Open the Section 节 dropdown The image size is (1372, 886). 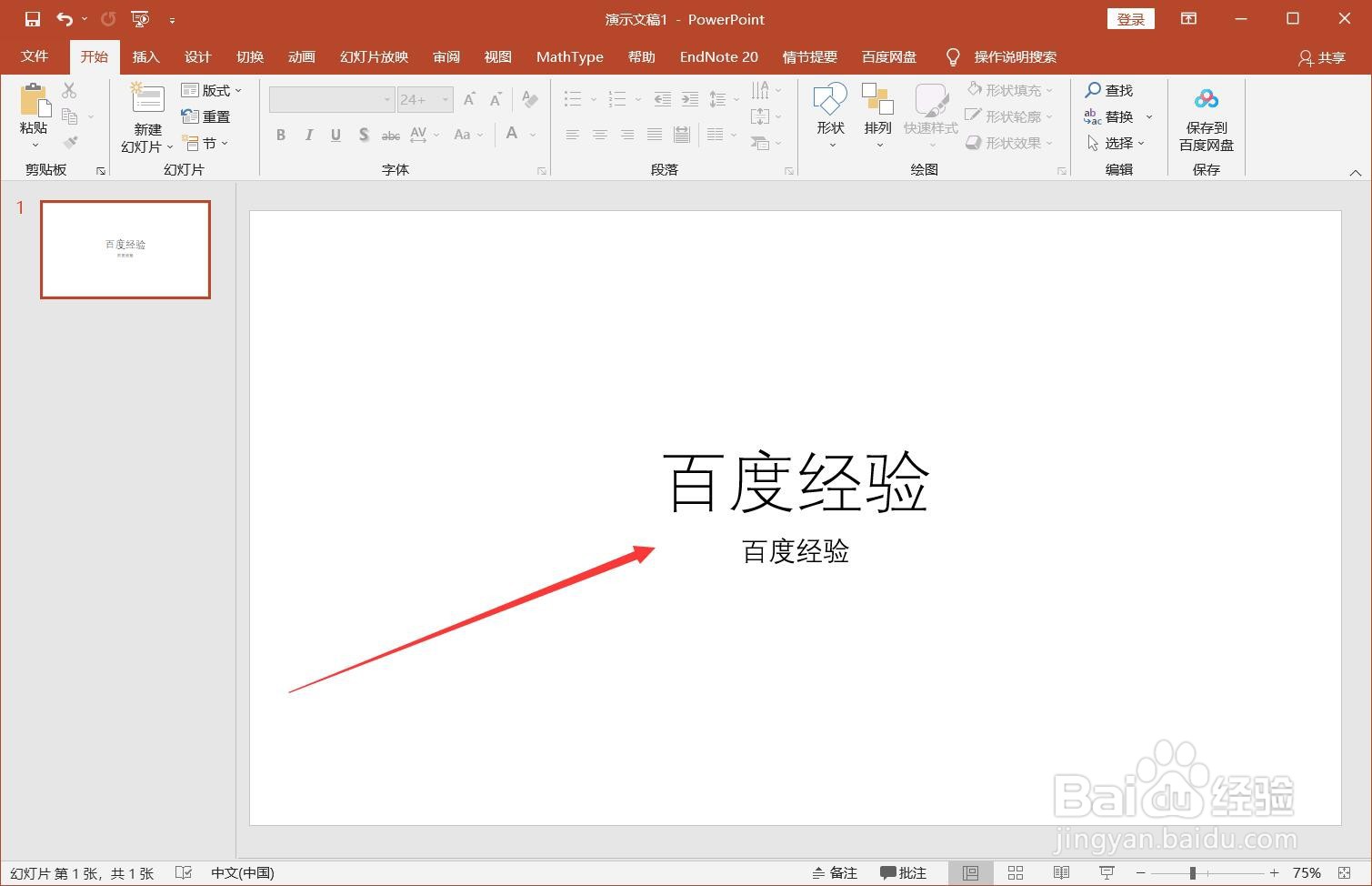pos(205,143)
